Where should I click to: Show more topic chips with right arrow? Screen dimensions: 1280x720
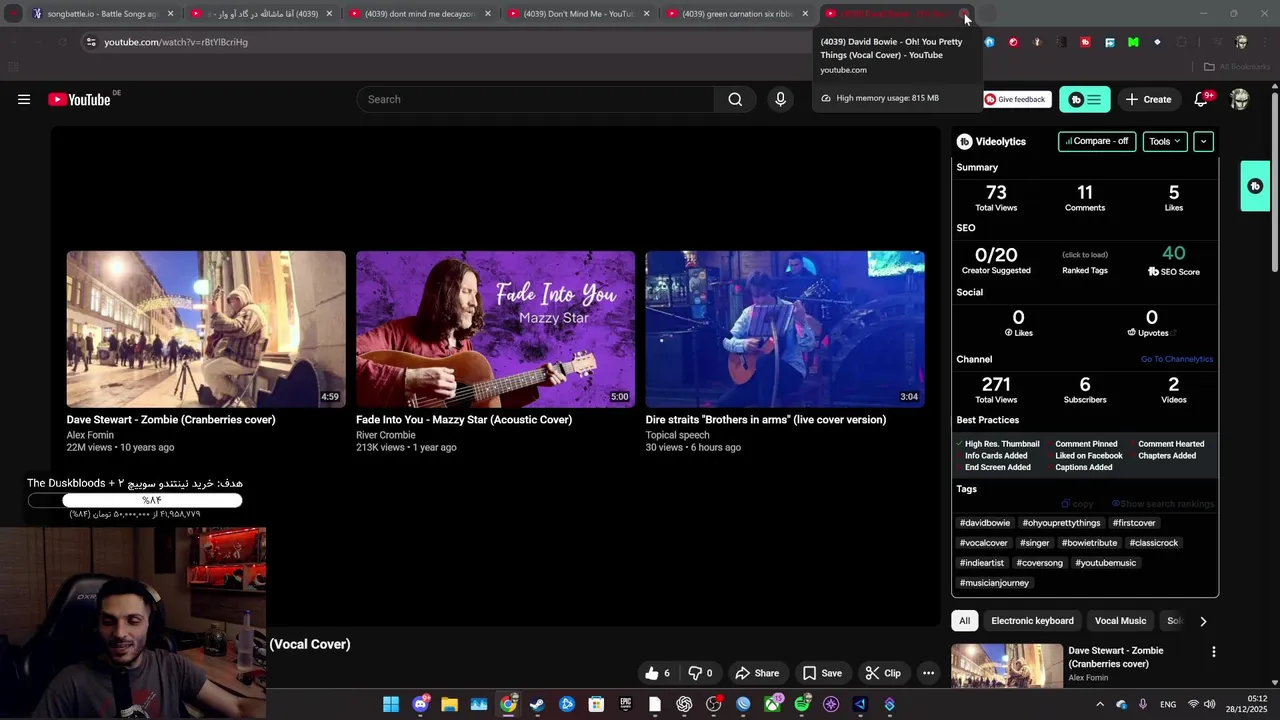[x=1203, y=621]
